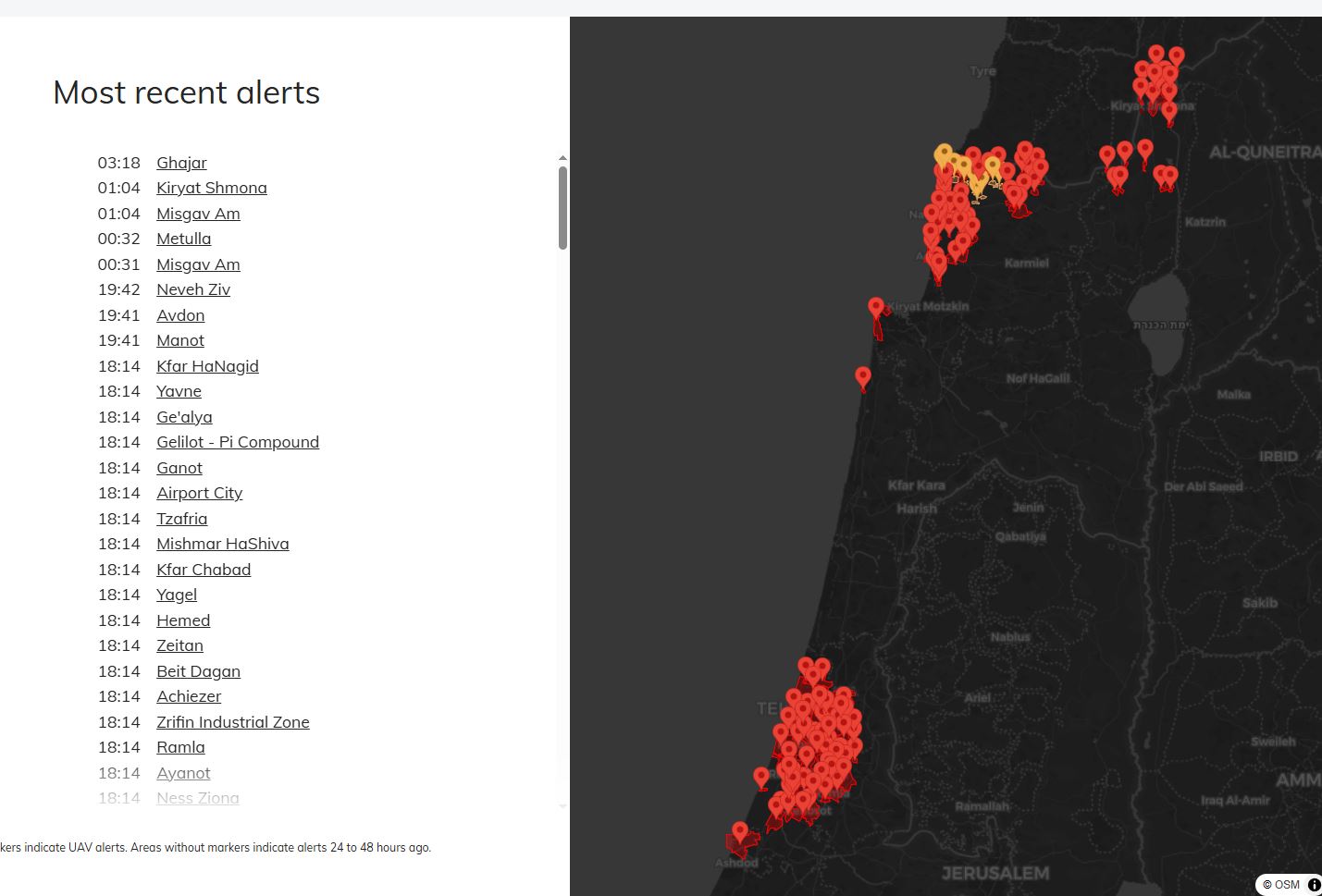This screenshot has height=896, width=1322.
Task: Click the AL-QUNEITRA label on the map
Action: point(1266,152)
